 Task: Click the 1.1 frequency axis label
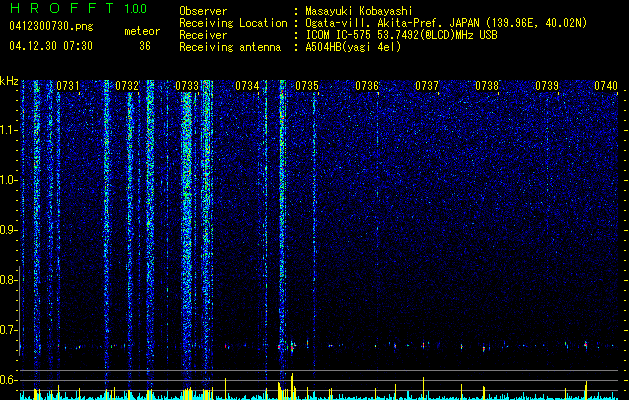(9, 130)
